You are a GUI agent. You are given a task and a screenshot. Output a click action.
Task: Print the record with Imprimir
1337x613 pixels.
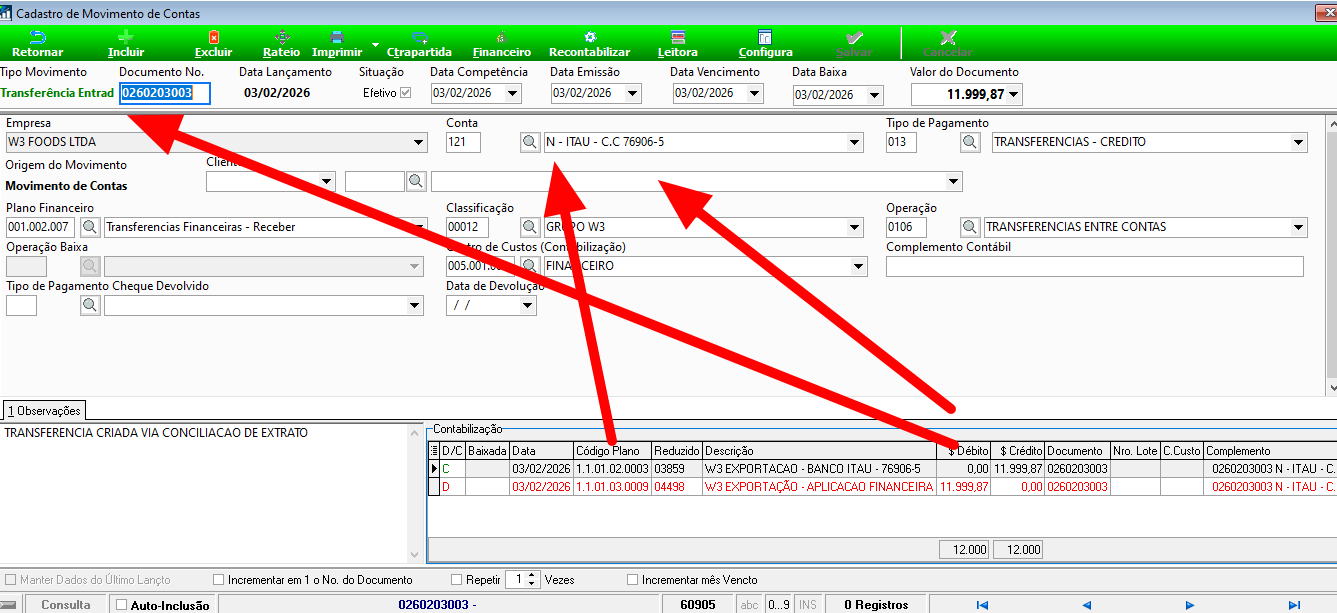337,43
